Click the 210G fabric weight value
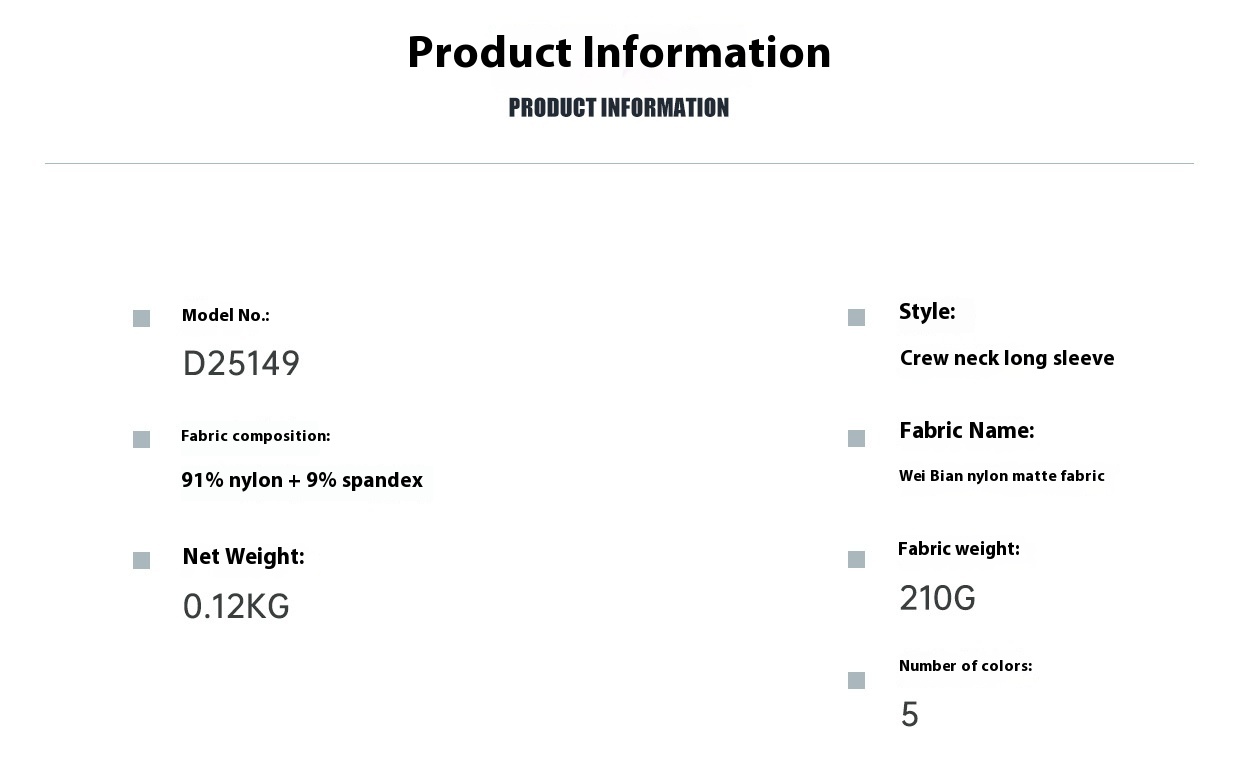The width and height of the screenshot is (1260, 770). pyautogui.click(x=937, y=599)
